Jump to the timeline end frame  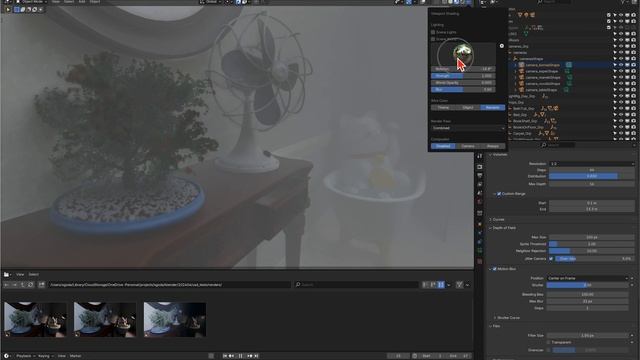point(256,356)
